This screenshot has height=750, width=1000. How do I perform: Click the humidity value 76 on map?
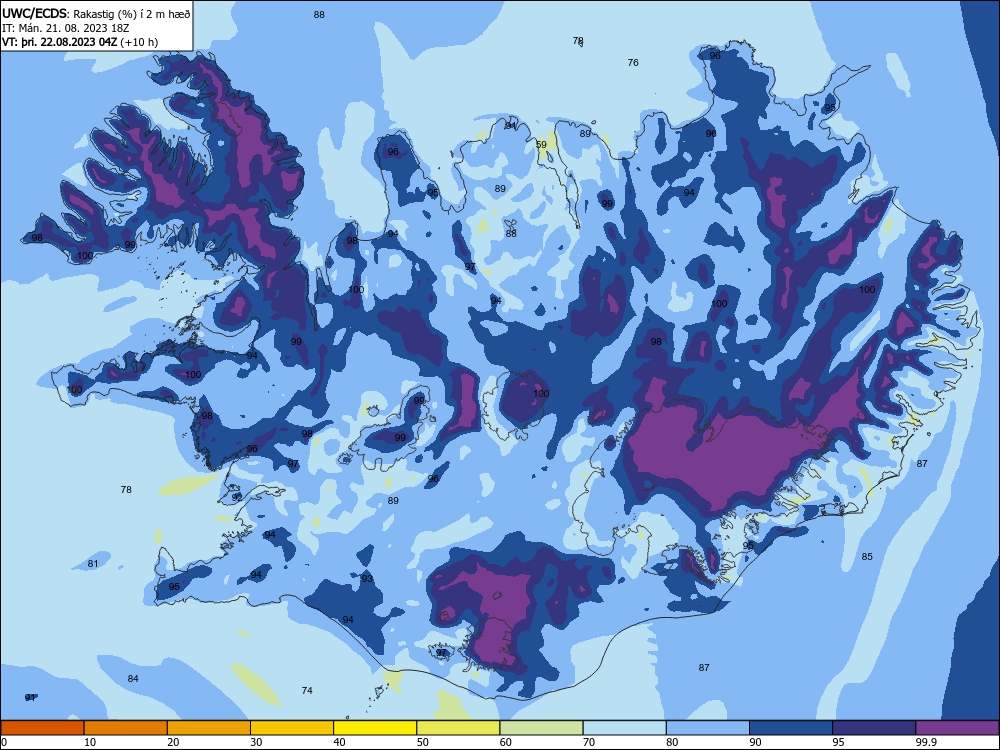tap(633, 62)
